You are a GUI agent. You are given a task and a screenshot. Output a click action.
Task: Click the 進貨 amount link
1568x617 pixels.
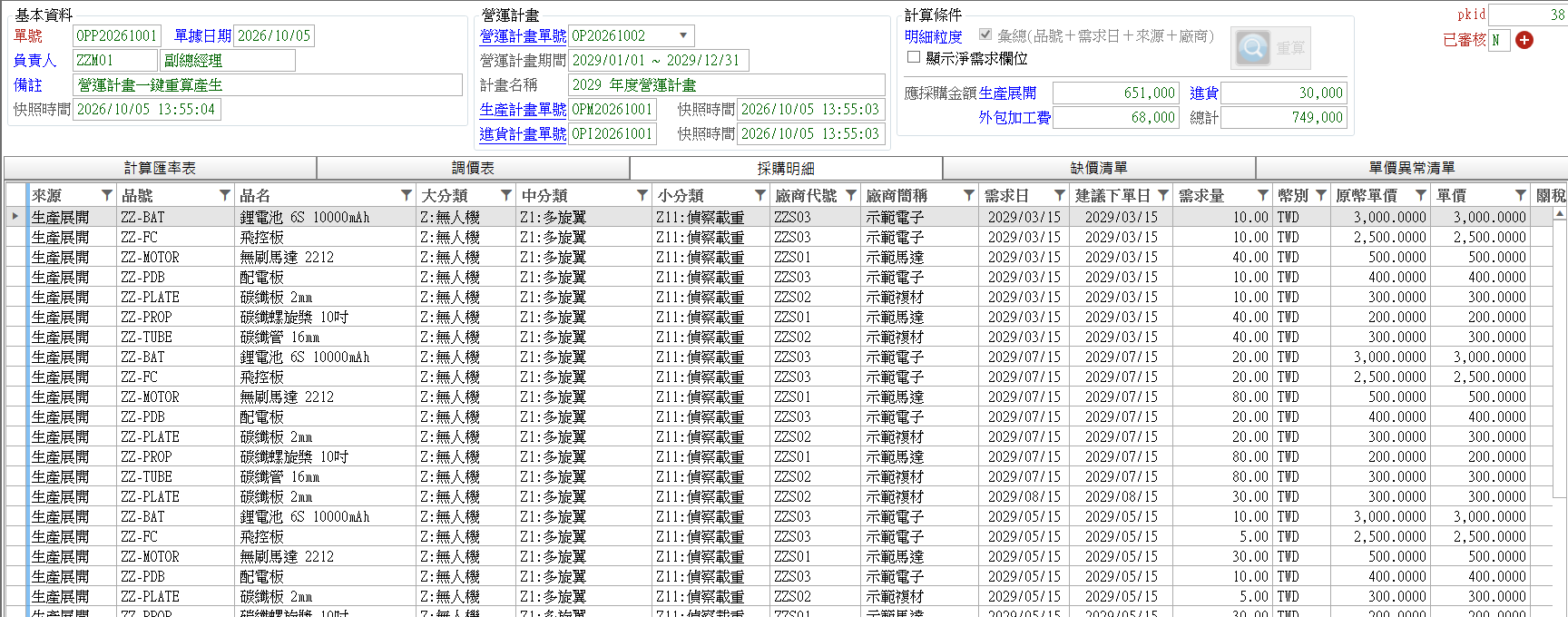pyautogui.click(x=1204, y=93)
